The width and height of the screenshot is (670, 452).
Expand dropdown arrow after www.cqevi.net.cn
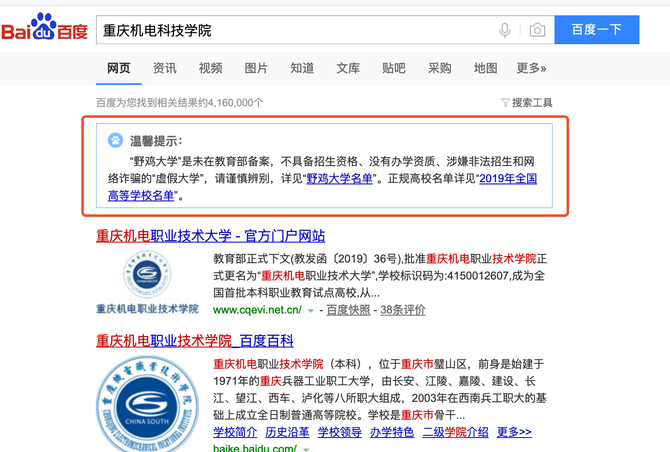tap(311, 311)
